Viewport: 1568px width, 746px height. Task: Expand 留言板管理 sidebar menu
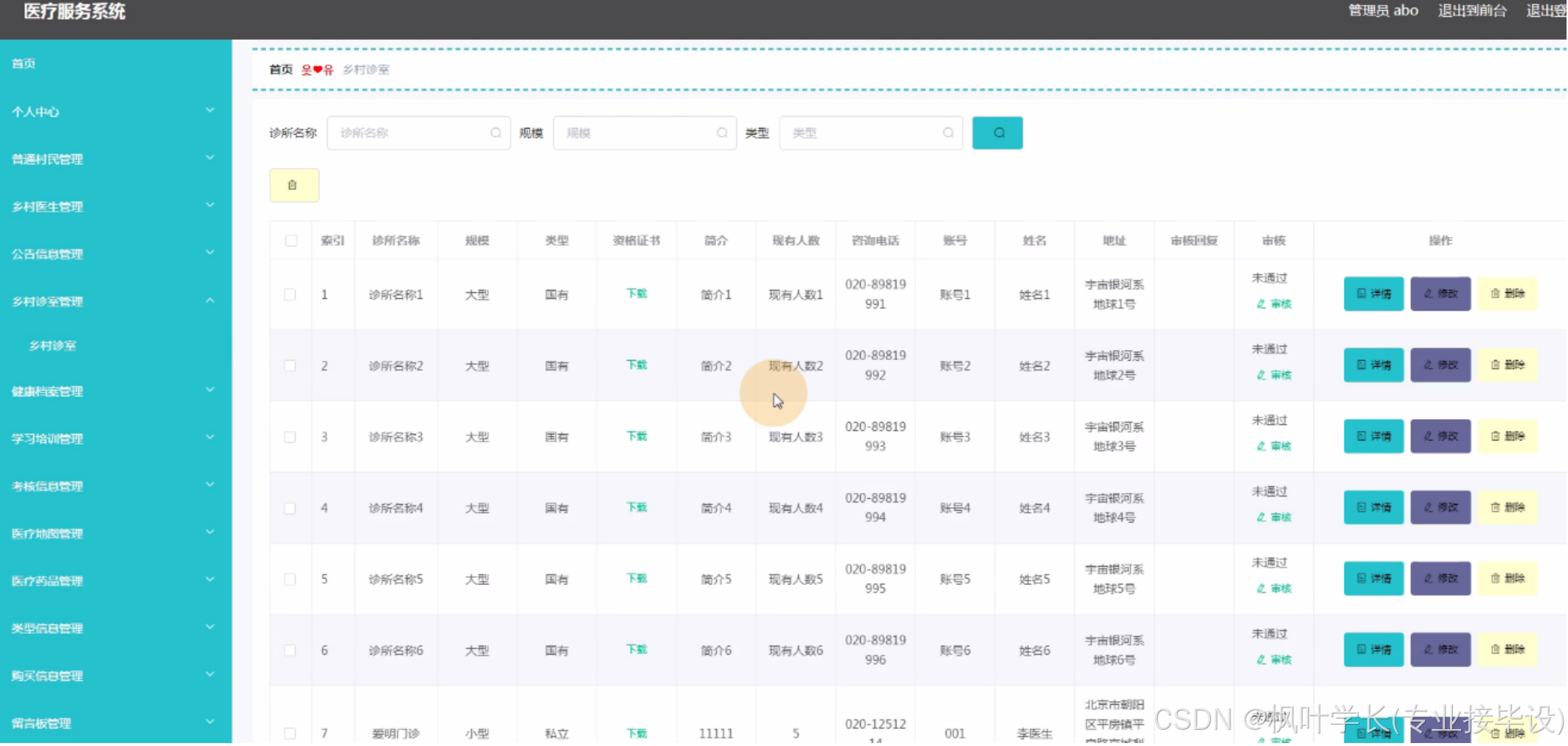pyautogui.click(x=116, y=723)
